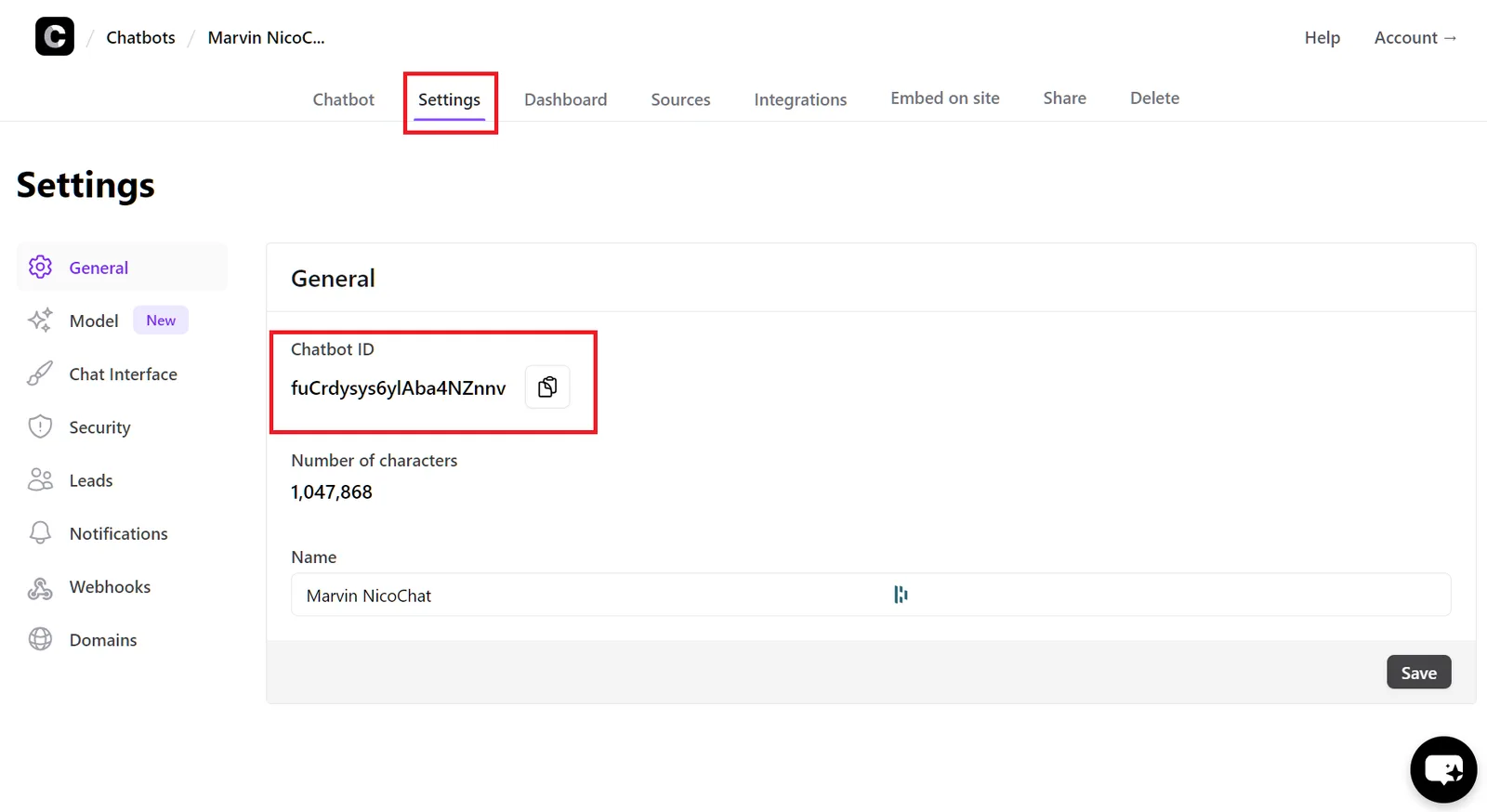Image resolution: width=1487 pixels, height=812 pixels.
Task: Open the Help link
Action: coord(1322,37)
